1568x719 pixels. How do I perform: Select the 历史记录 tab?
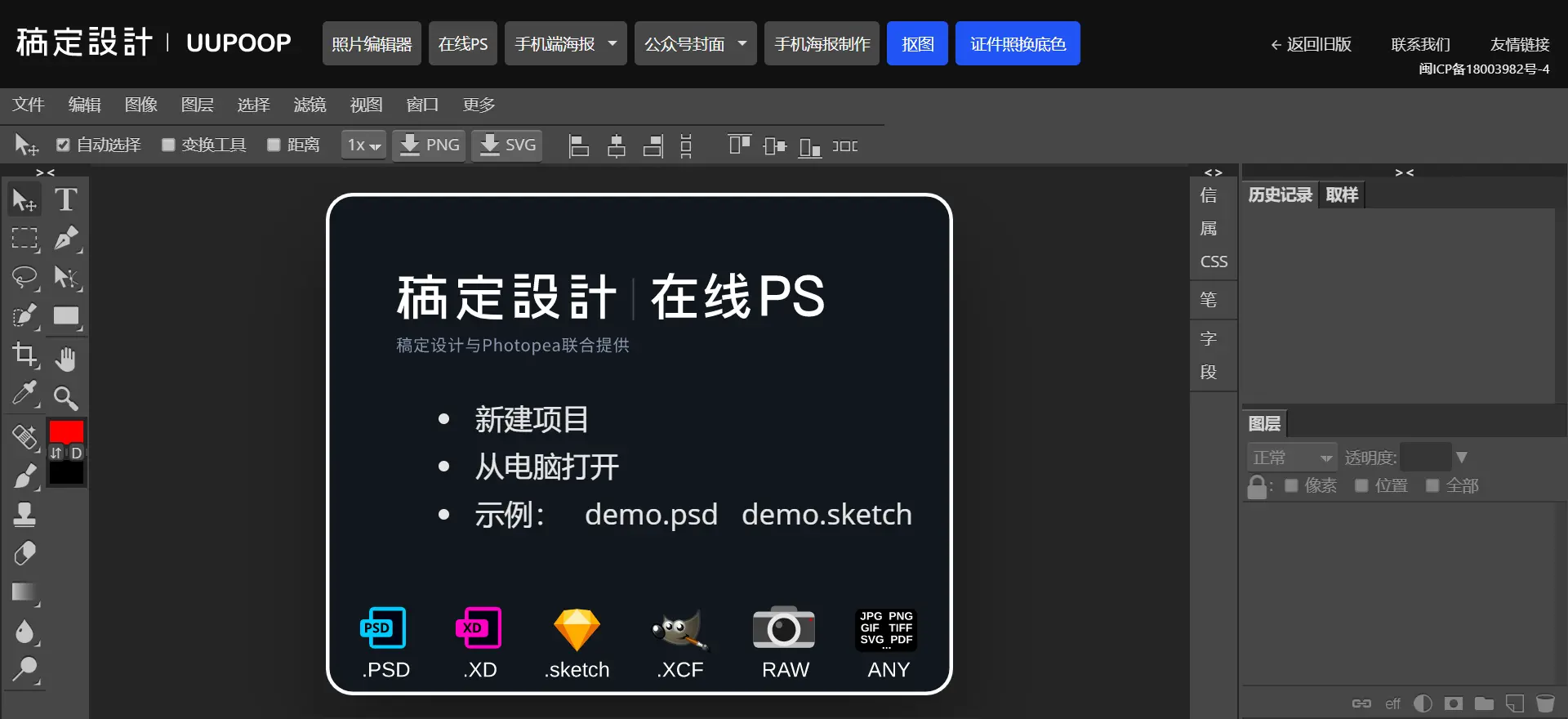pyautogui.click(x=1280, y=194)
